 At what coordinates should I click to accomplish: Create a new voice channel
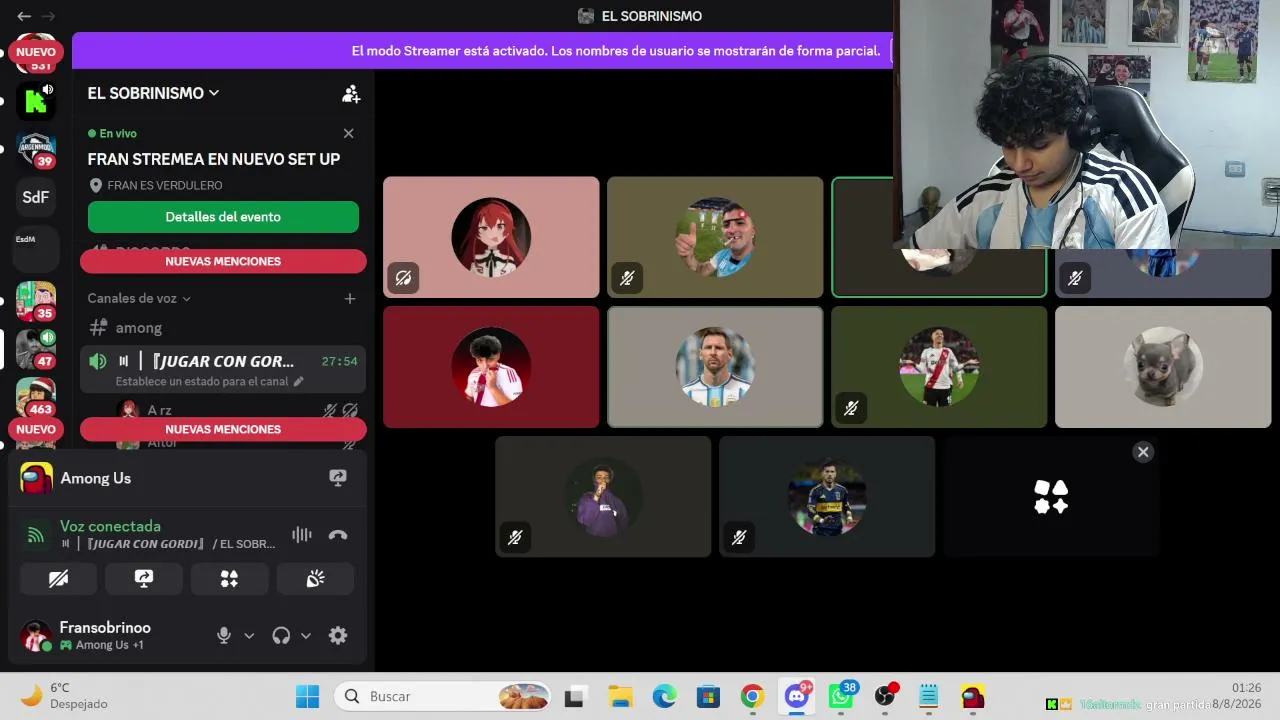(x=350, y=298)
